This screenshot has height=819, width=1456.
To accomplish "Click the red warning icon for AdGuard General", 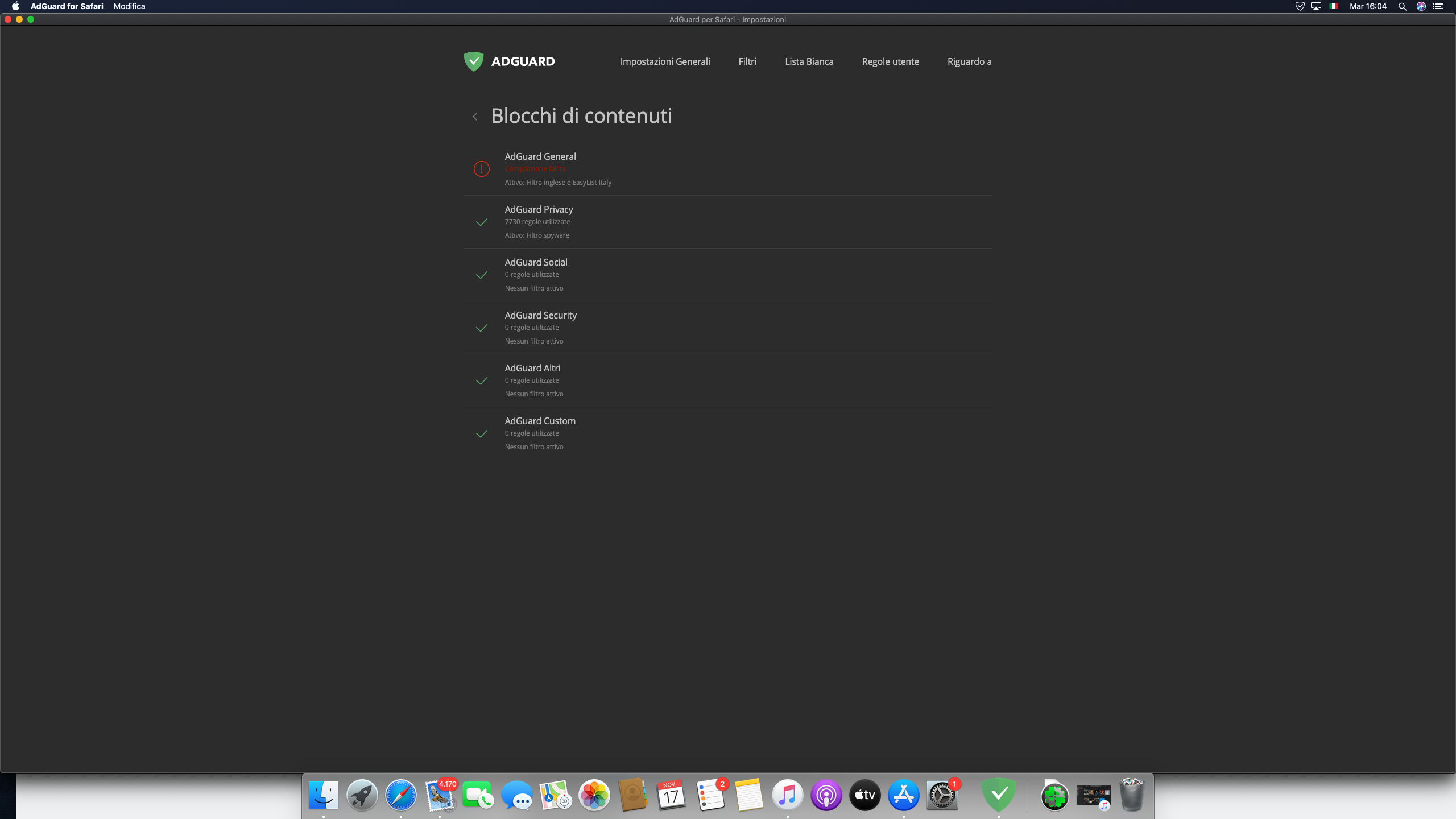I will (482, 169).
